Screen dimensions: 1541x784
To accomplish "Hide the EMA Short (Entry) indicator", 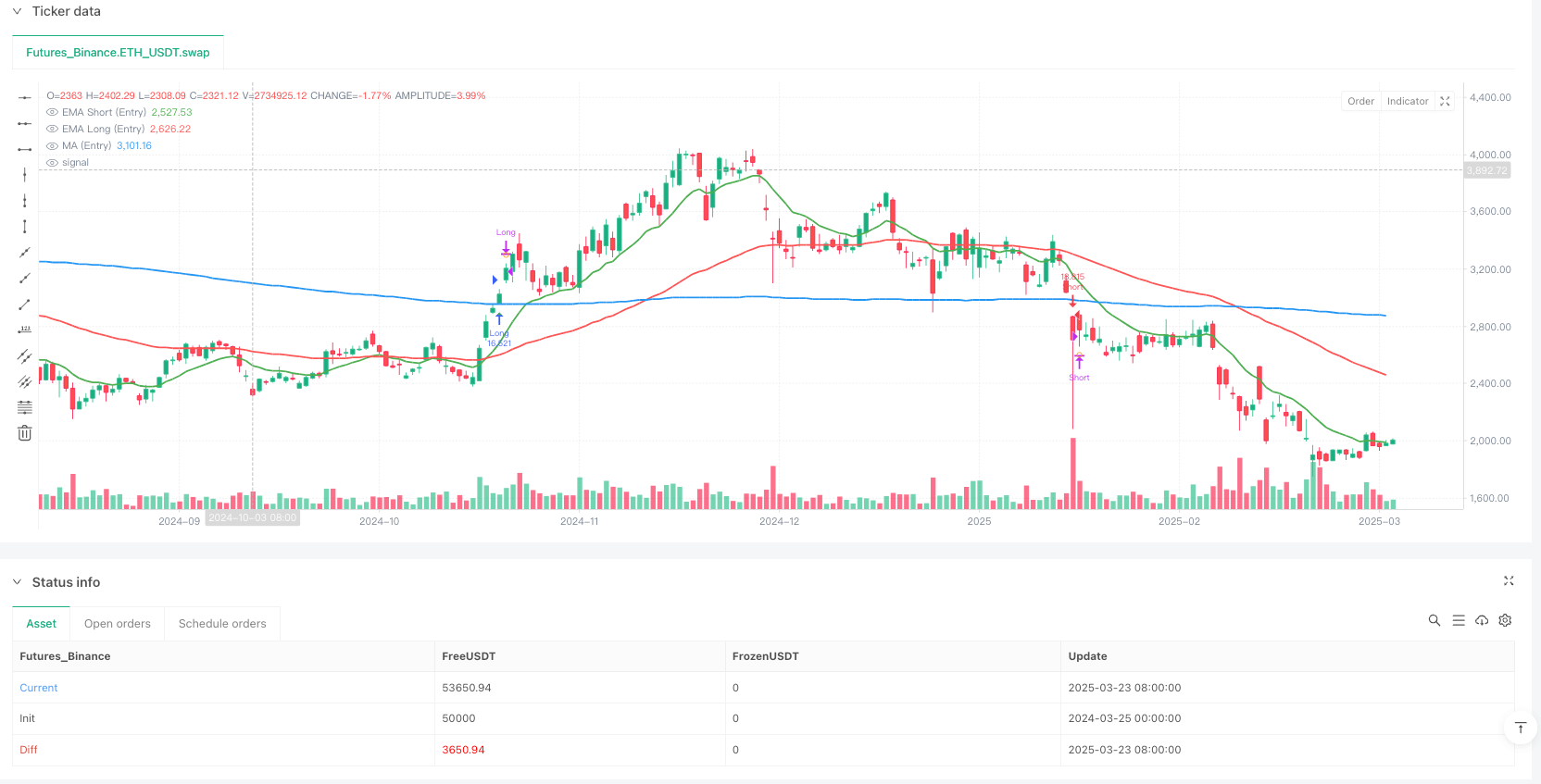I will click(52, 113).
